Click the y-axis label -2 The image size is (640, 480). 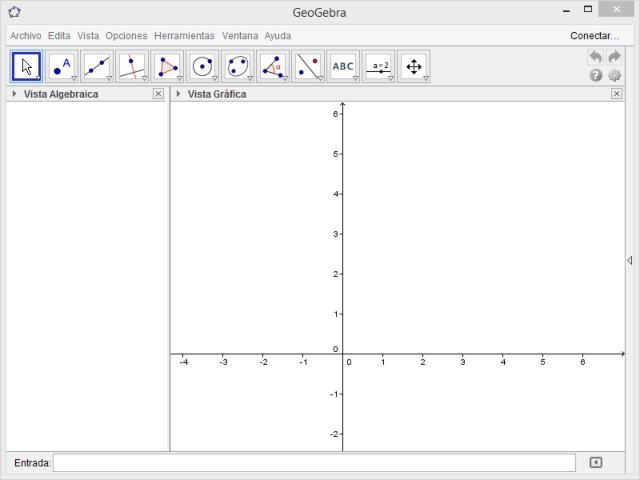coord(334,434)
